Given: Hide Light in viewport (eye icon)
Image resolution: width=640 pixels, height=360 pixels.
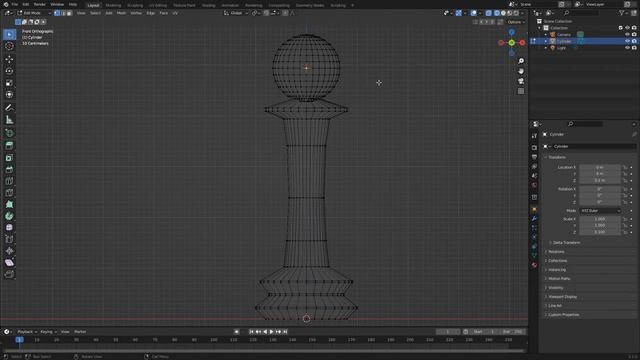Looking at the screenshot, I should [627, 48].
